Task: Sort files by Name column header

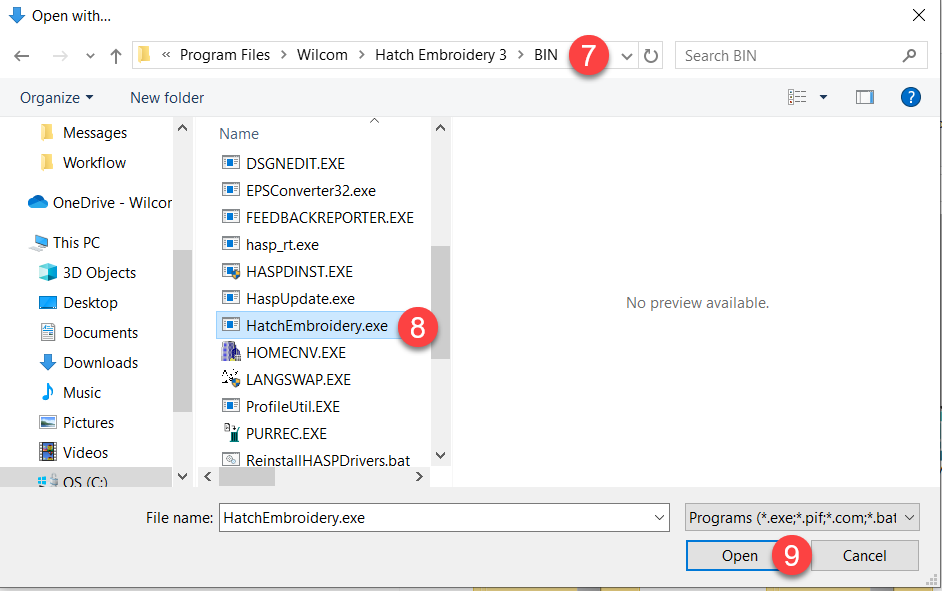Action: (x=239, y=134)
